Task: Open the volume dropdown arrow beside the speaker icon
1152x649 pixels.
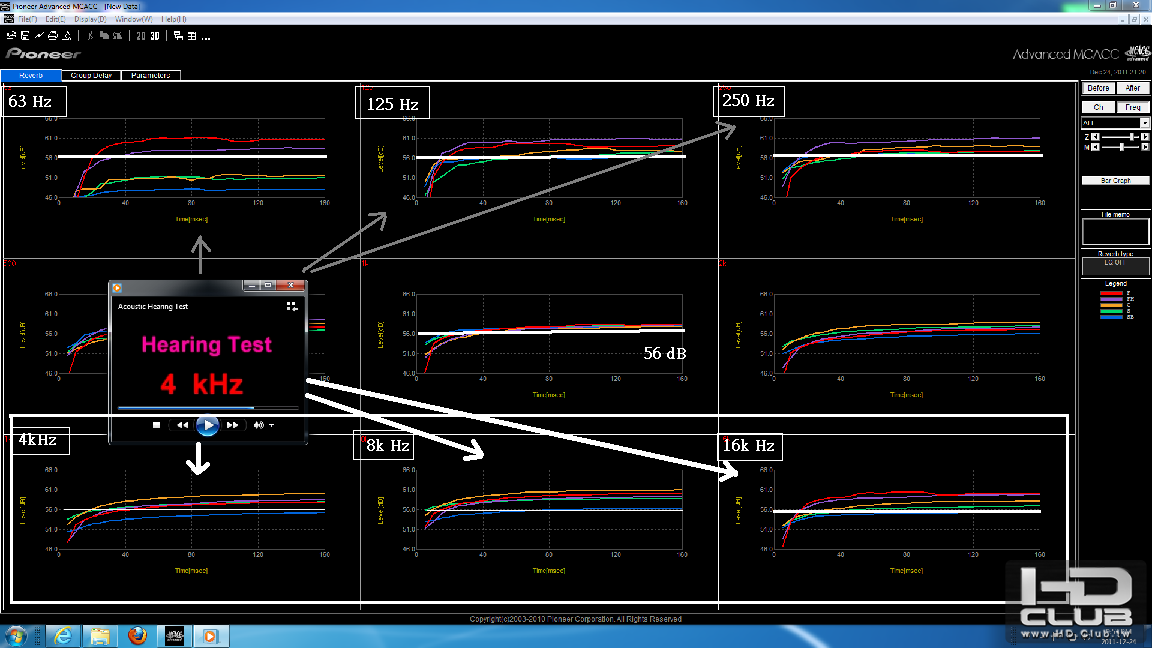Action: point(272,426)
